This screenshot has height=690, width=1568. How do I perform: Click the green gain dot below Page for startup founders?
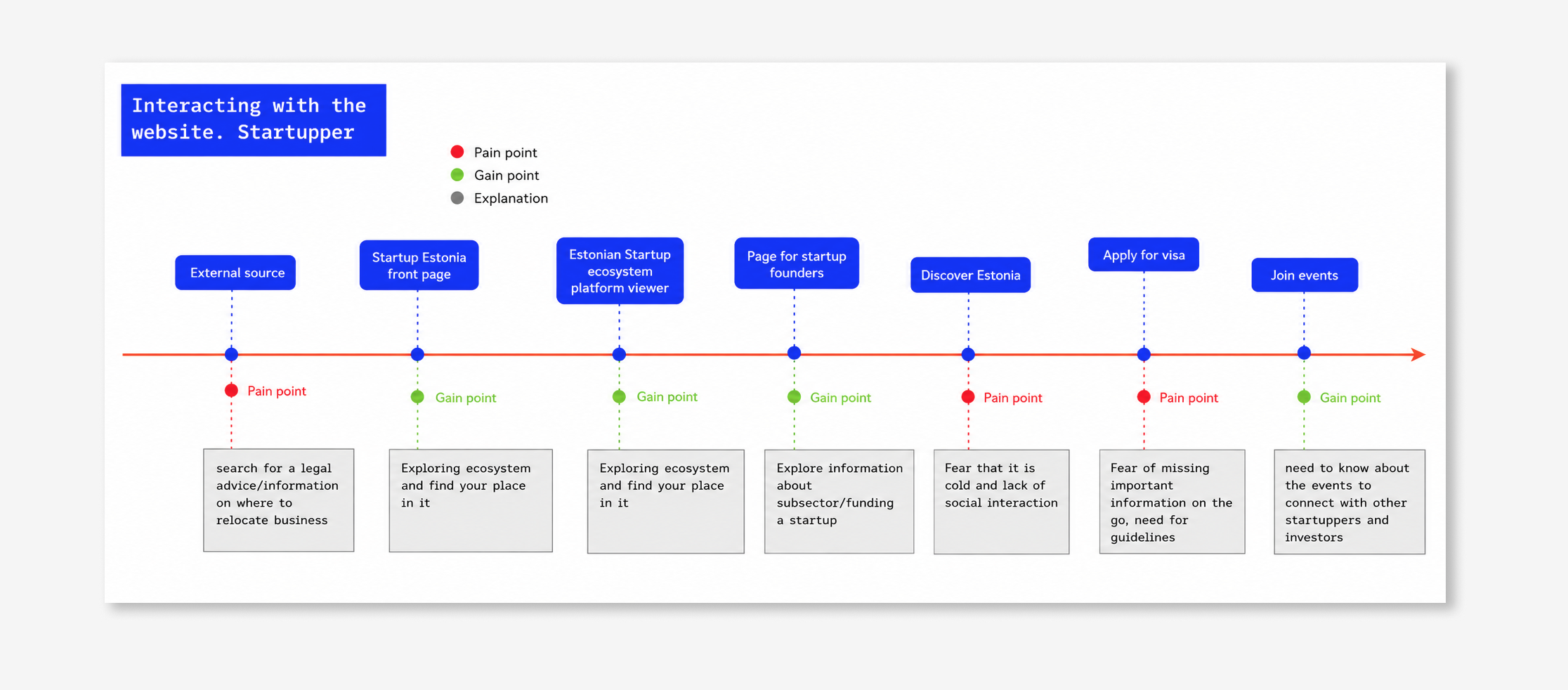click(795, 397)
